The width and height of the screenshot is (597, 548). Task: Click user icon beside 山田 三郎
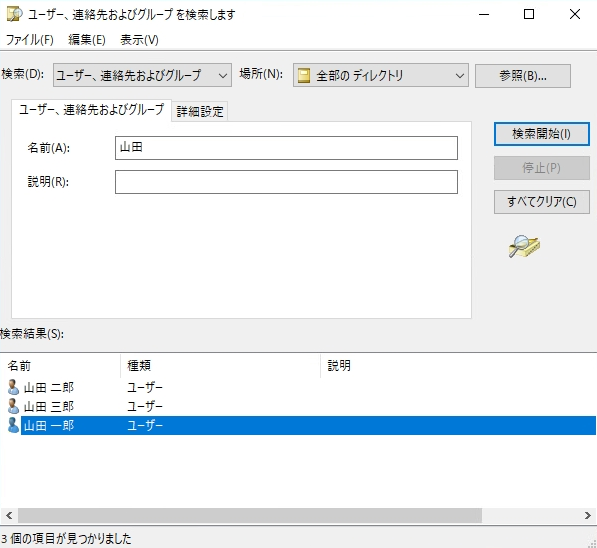(x=13, y=406)
